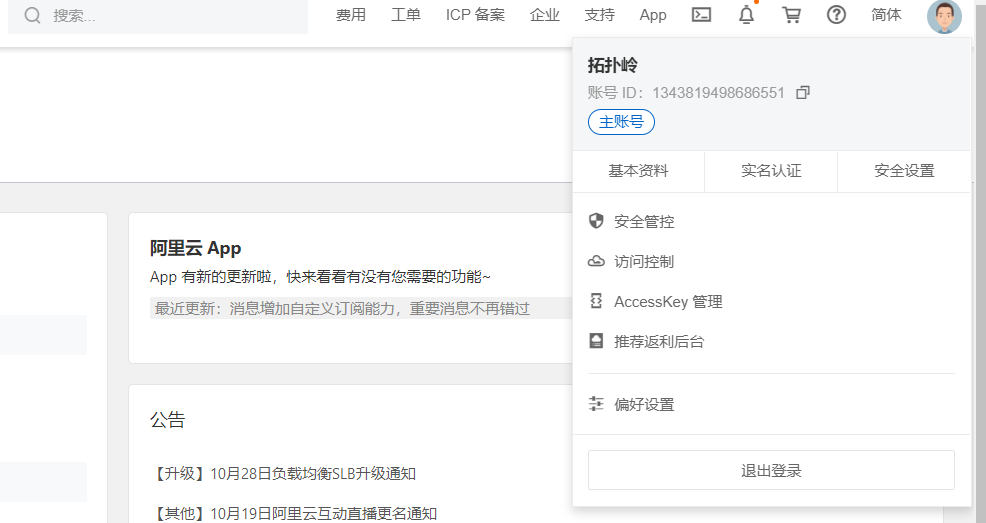This screenshot has width=986, height=523.
Task: Open the help question mark icon
Action: tap(836, 14)
